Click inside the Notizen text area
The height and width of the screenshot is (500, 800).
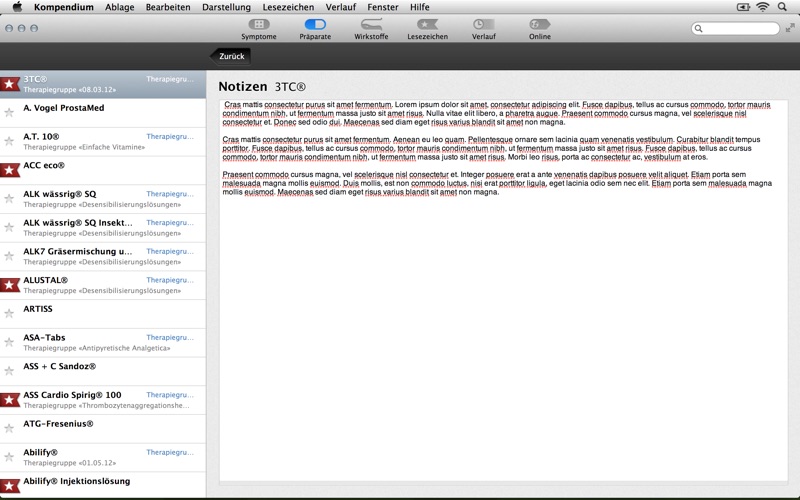(503, 290)
